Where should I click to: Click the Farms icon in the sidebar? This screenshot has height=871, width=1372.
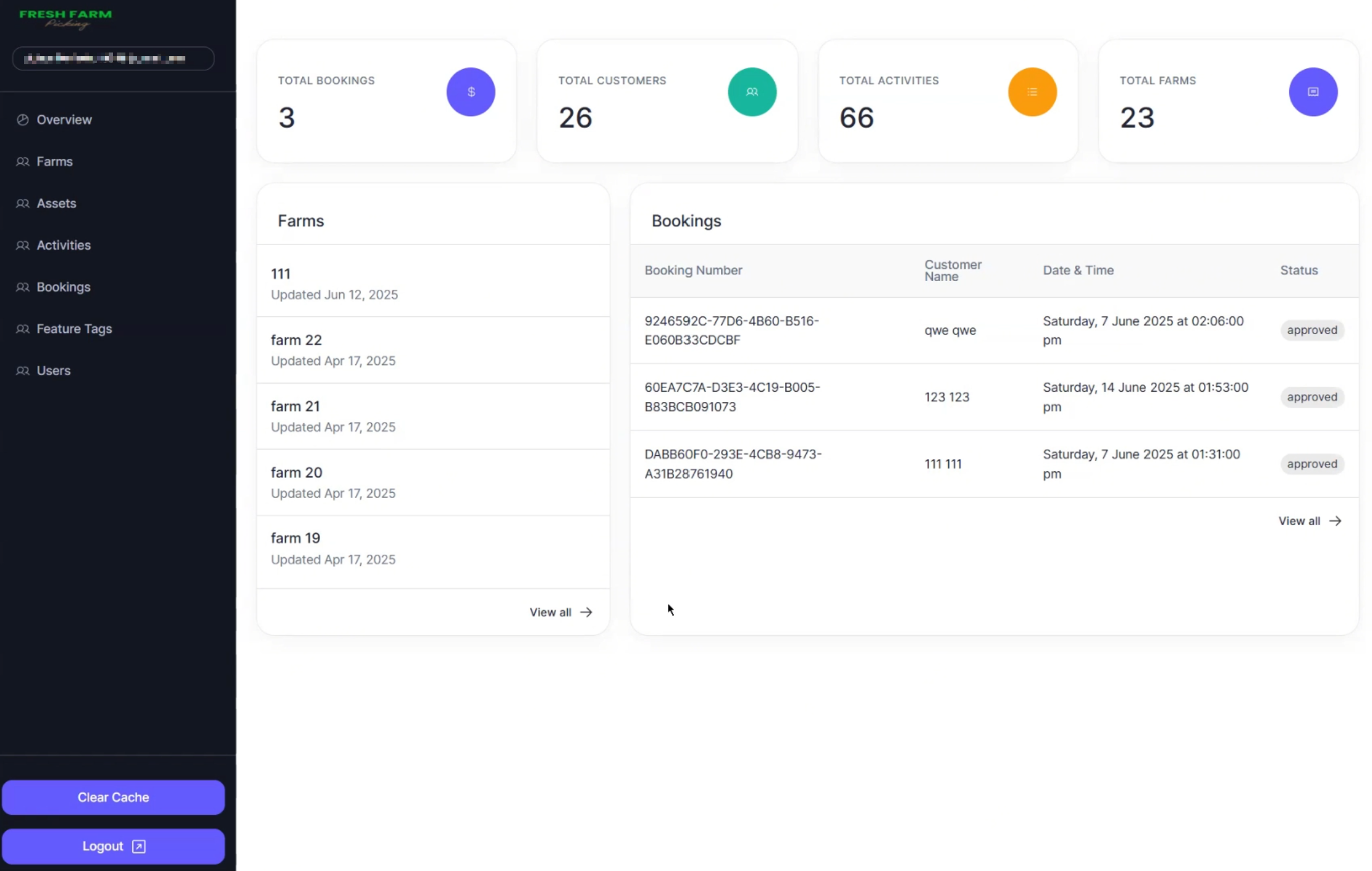tap(23, 161)
